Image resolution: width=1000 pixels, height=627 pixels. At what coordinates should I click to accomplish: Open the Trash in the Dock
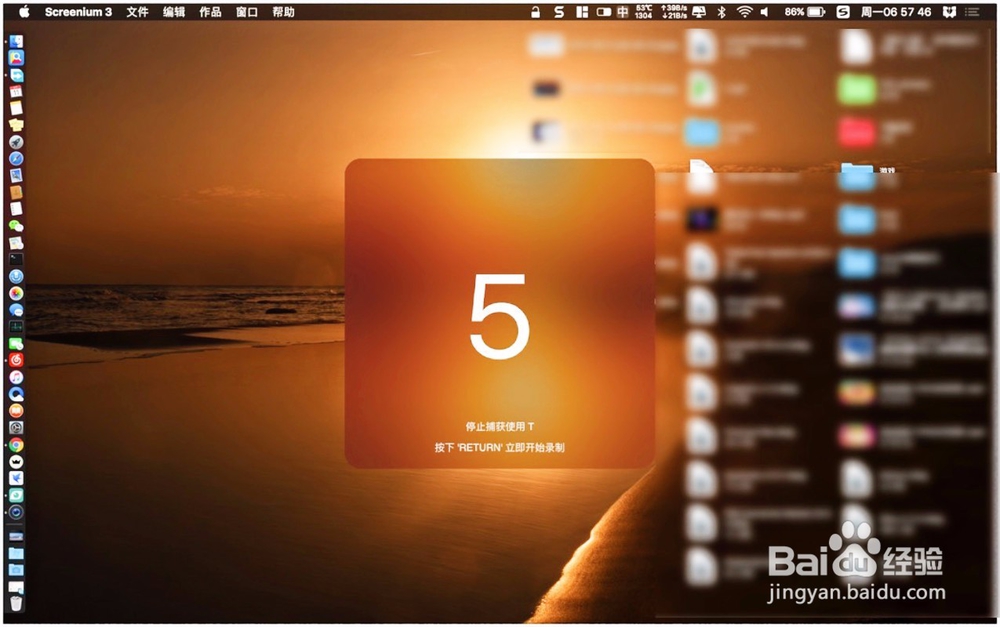[16, 603]
